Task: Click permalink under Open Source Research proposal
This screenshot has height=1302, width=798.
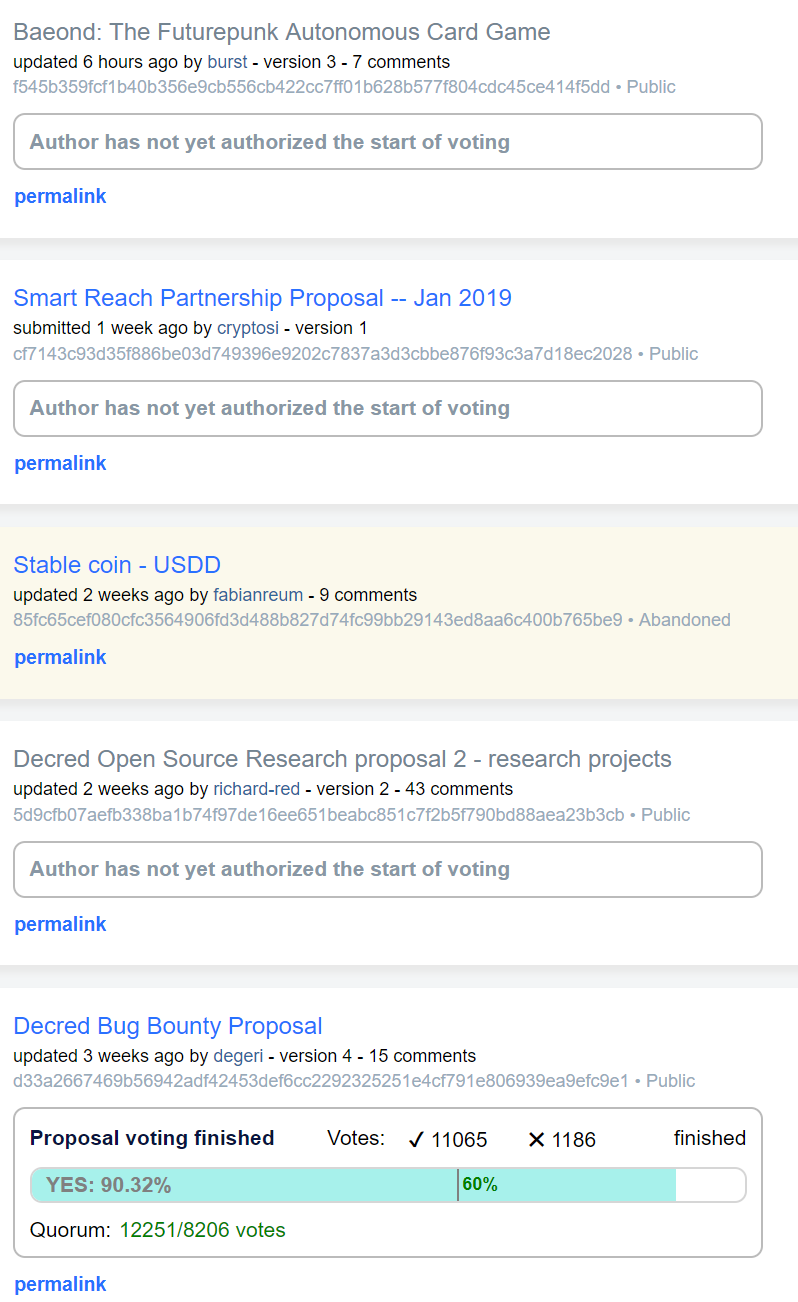Action: click(60, 924)
